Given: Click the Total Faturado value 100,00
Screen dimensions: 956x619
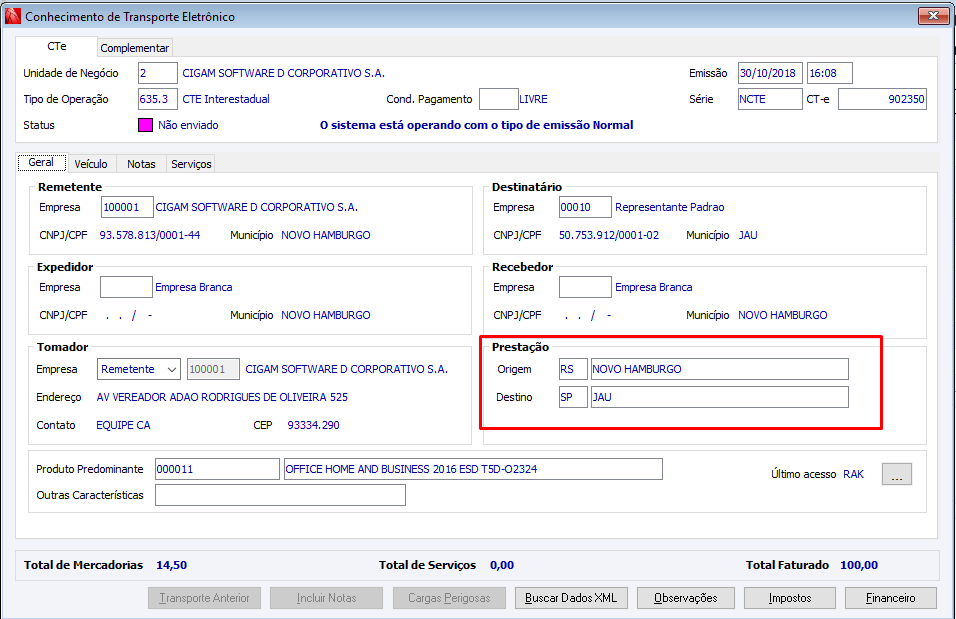Looking at the screenshot, I should tap(858, 565).
